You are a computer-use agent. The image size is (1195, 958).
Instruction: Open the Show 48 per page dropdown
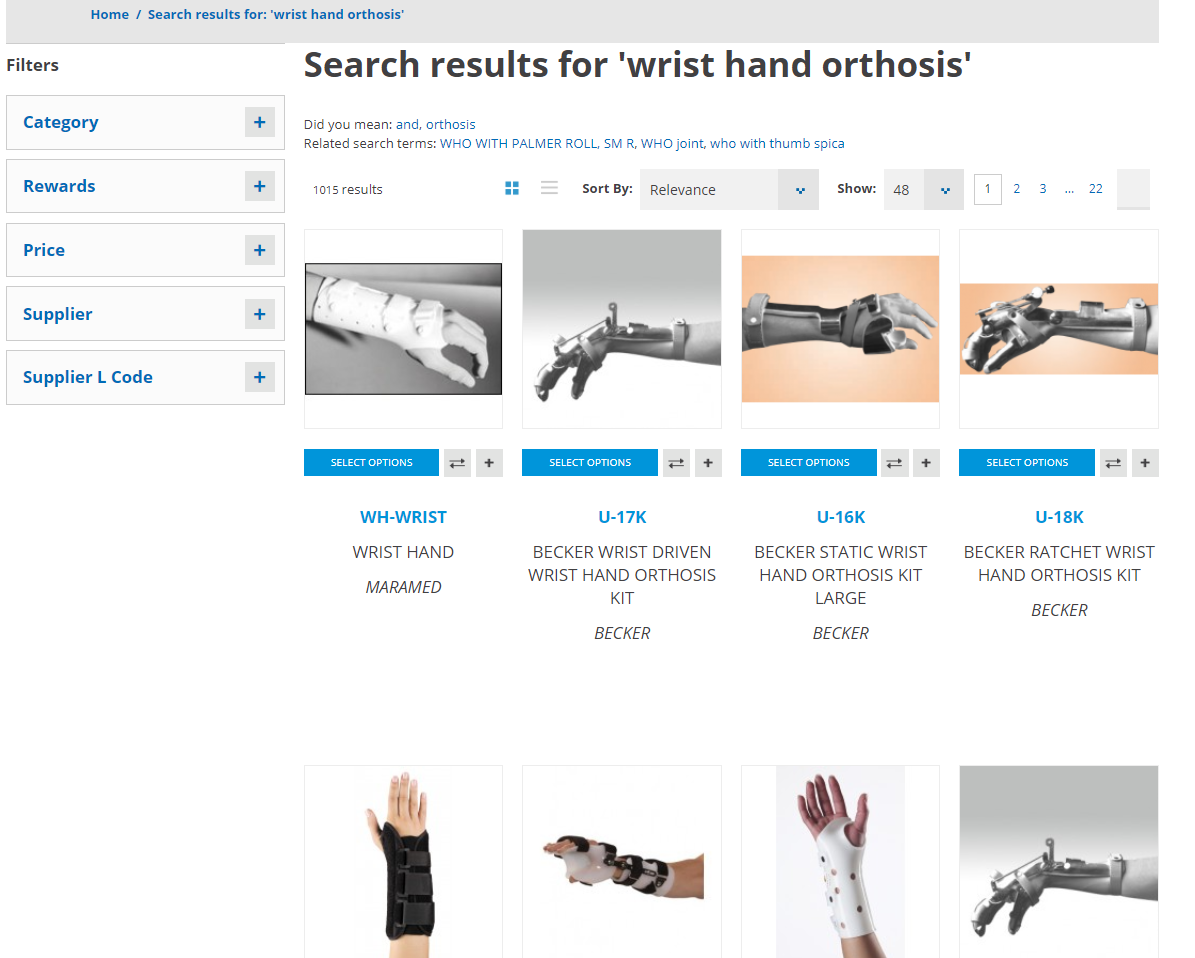(x=924, y=190)
